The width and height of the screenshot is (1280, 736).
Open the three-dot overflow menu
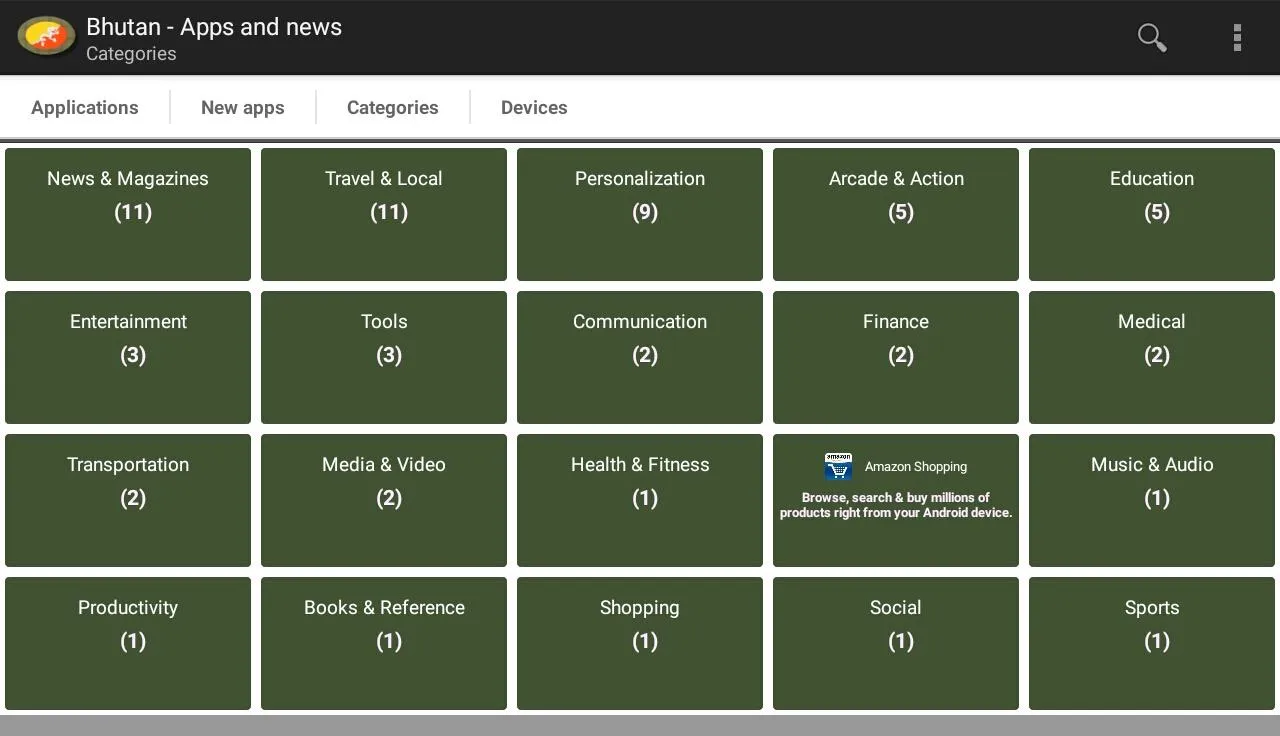(x=1237, y=37)
